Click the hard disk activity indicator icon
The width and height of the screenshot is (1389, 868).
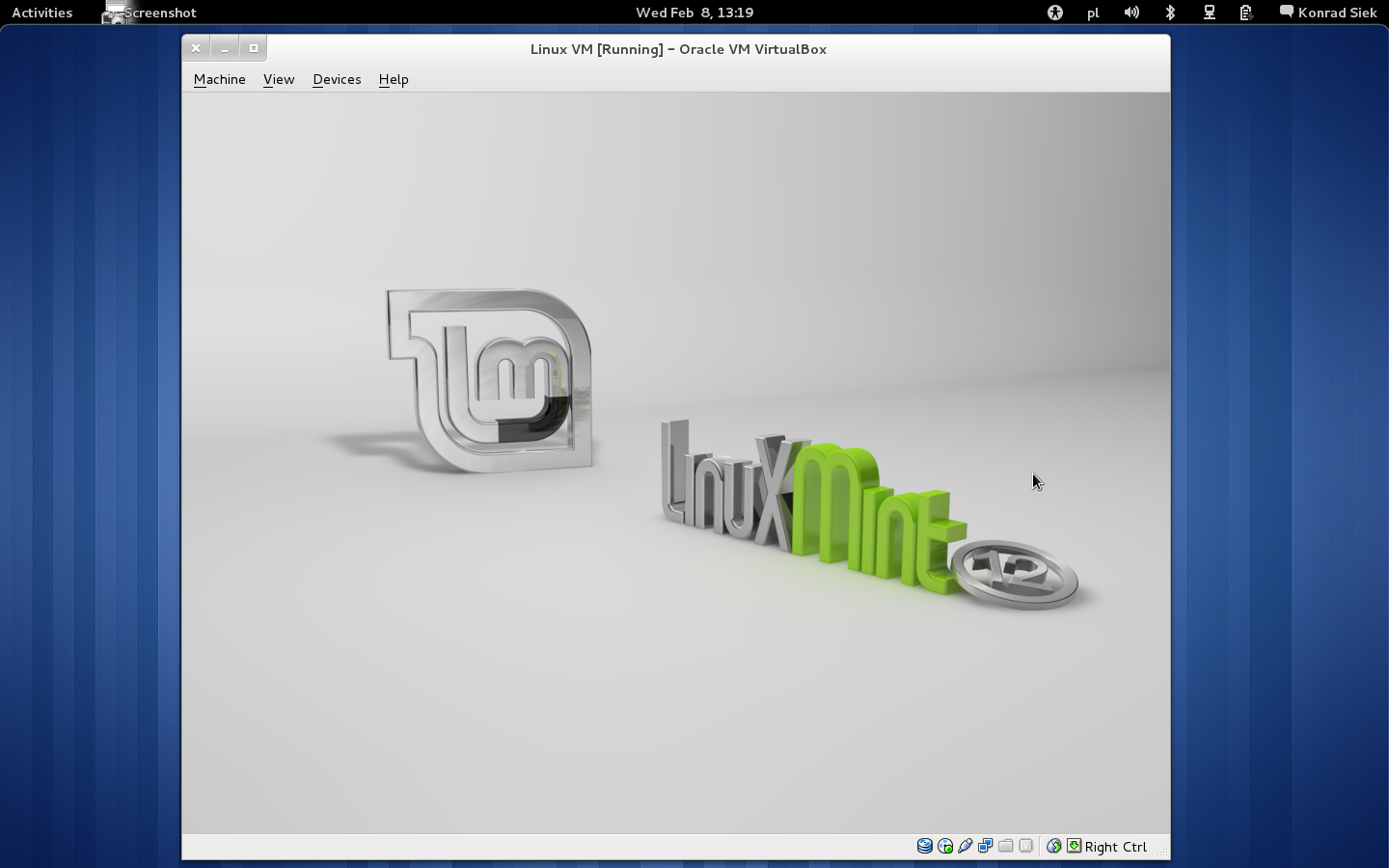coord(924,846)
